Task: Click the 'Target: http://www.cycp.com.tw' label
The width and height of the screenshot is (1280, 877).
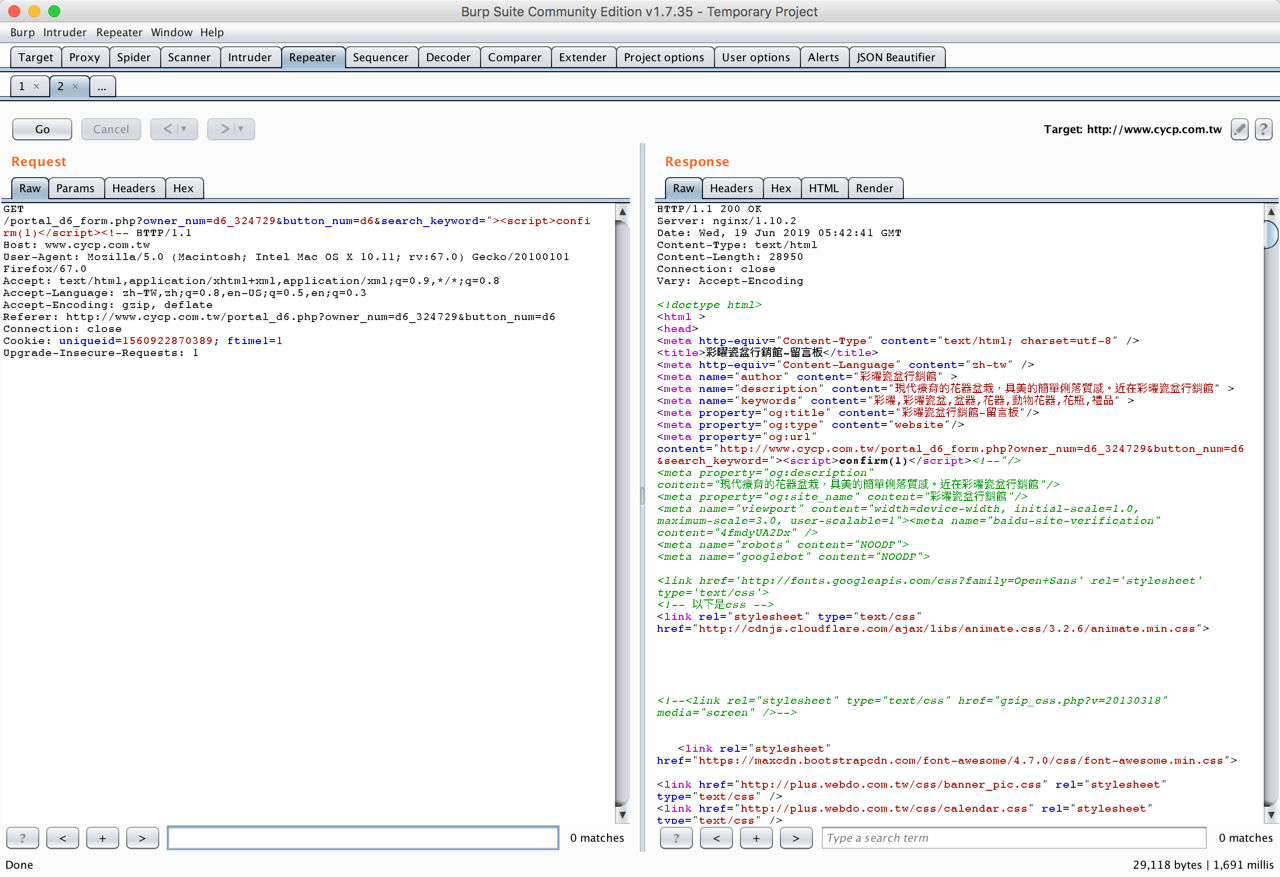Action: click(x=1133, y=129)
